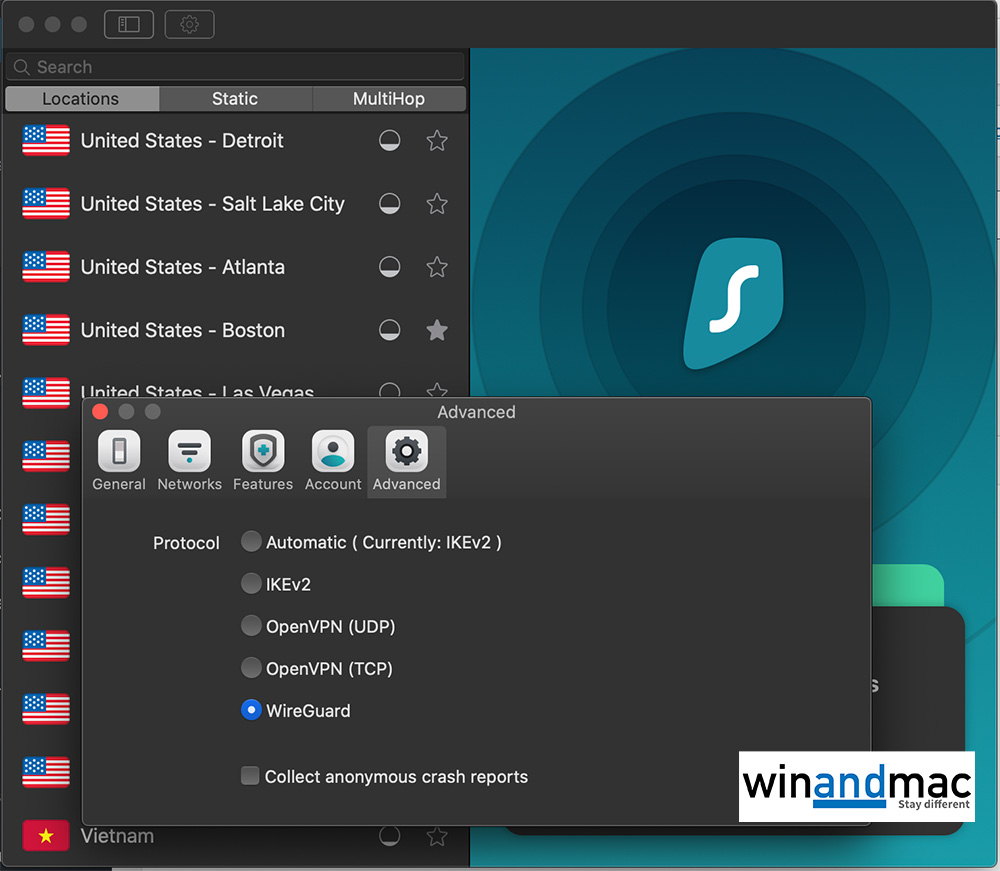Screen dimensions: 1000x871
Task: Click the sidebar toggle toolbar icon
Action: (129, 25)
